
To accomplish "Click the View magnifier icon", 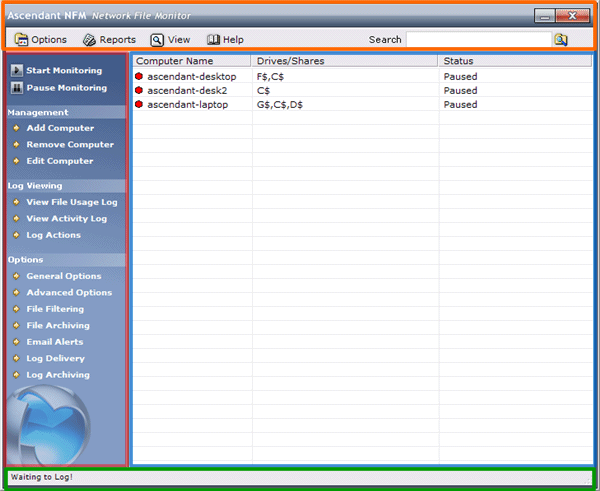I will point(157,40).
